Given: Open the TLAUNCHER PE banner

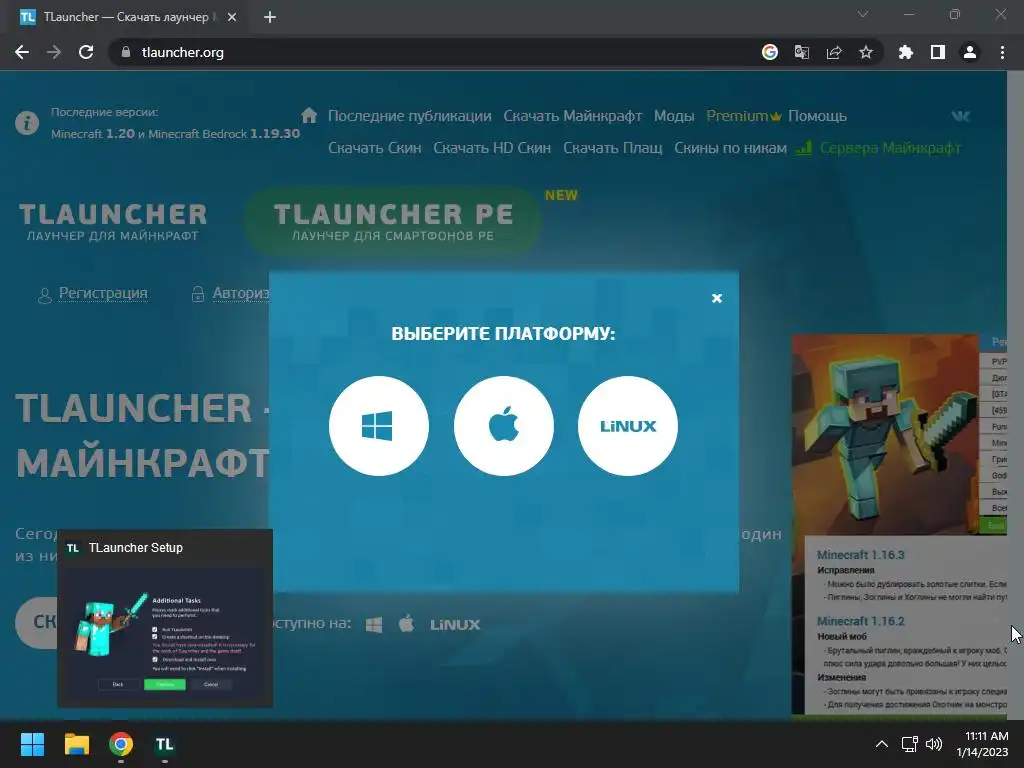Looking at the screenshot, I should tap(393, 221).
